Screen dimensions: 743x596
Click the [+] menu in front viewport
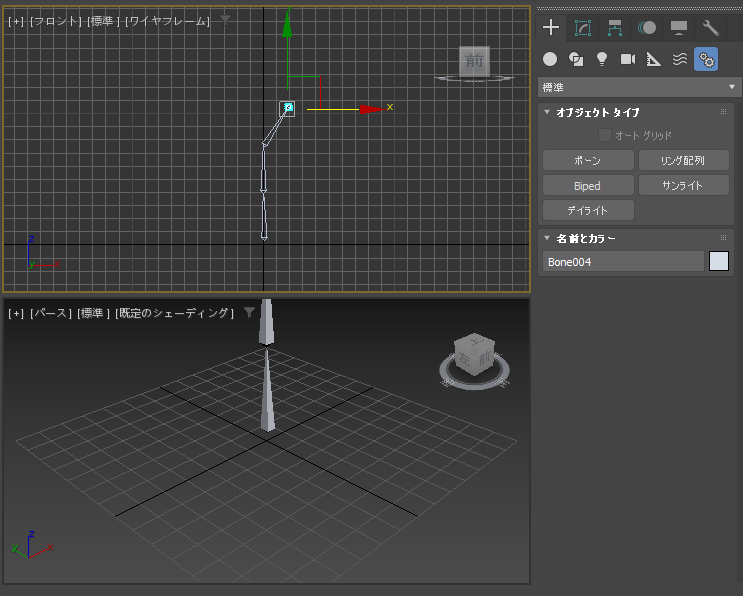16,21
